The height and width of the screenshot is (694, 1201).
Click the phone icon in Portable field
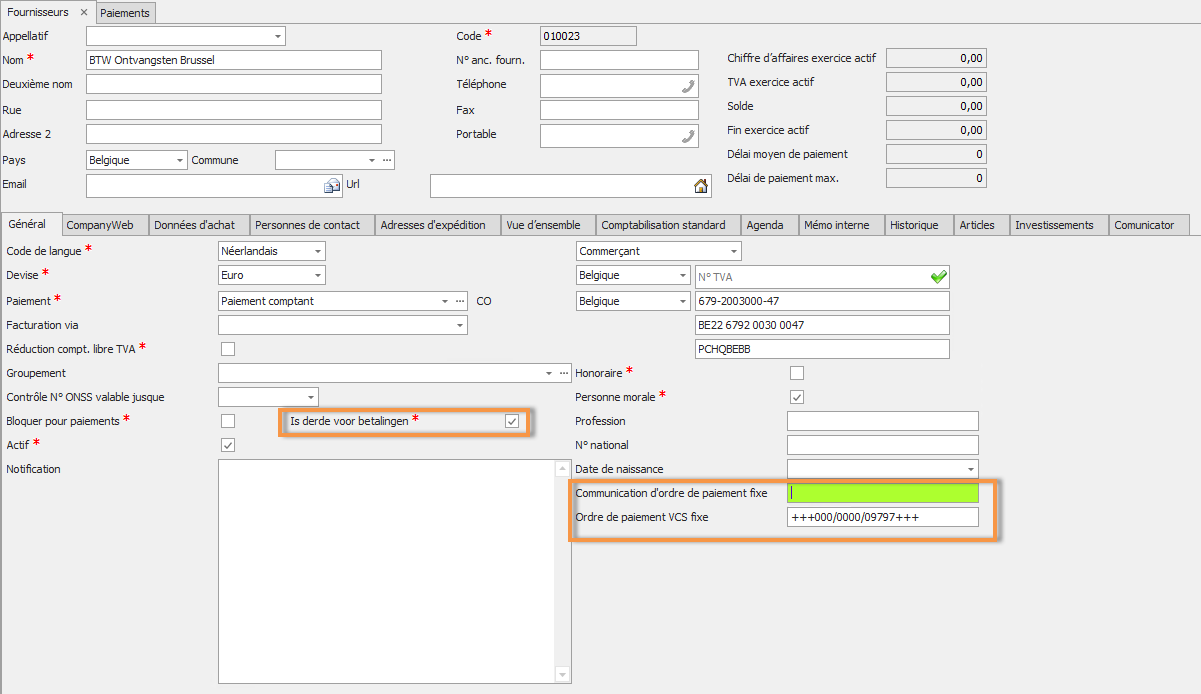tap(688, 136)
